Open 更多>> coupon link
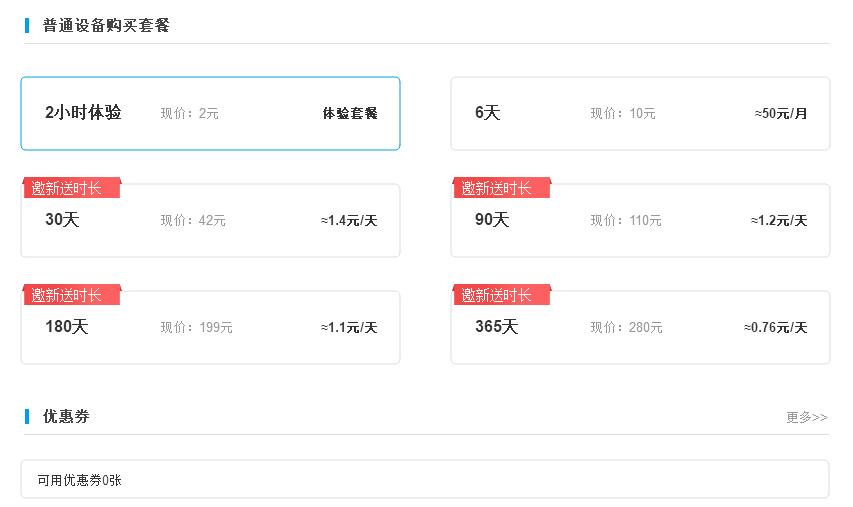Image resolution: width=853 pixels, height=507 pixels. pyautogui.click(x=806, y=417)
